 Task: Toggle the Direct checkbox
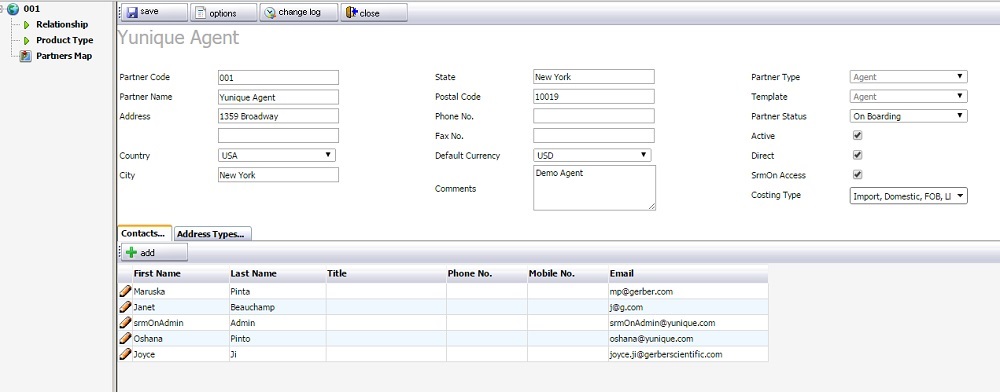[858, 155]
